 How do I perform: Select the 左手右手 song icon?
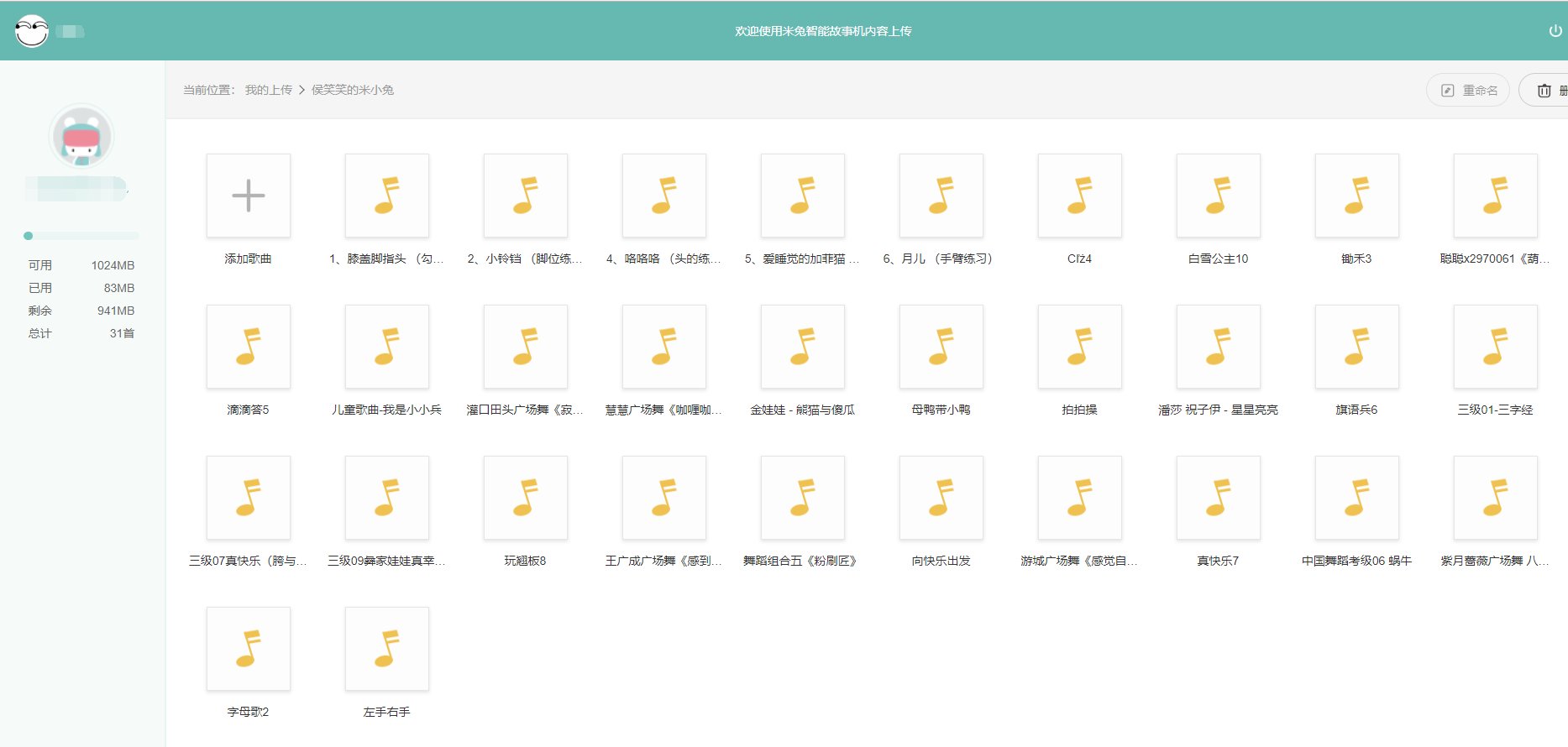[387, 649]
